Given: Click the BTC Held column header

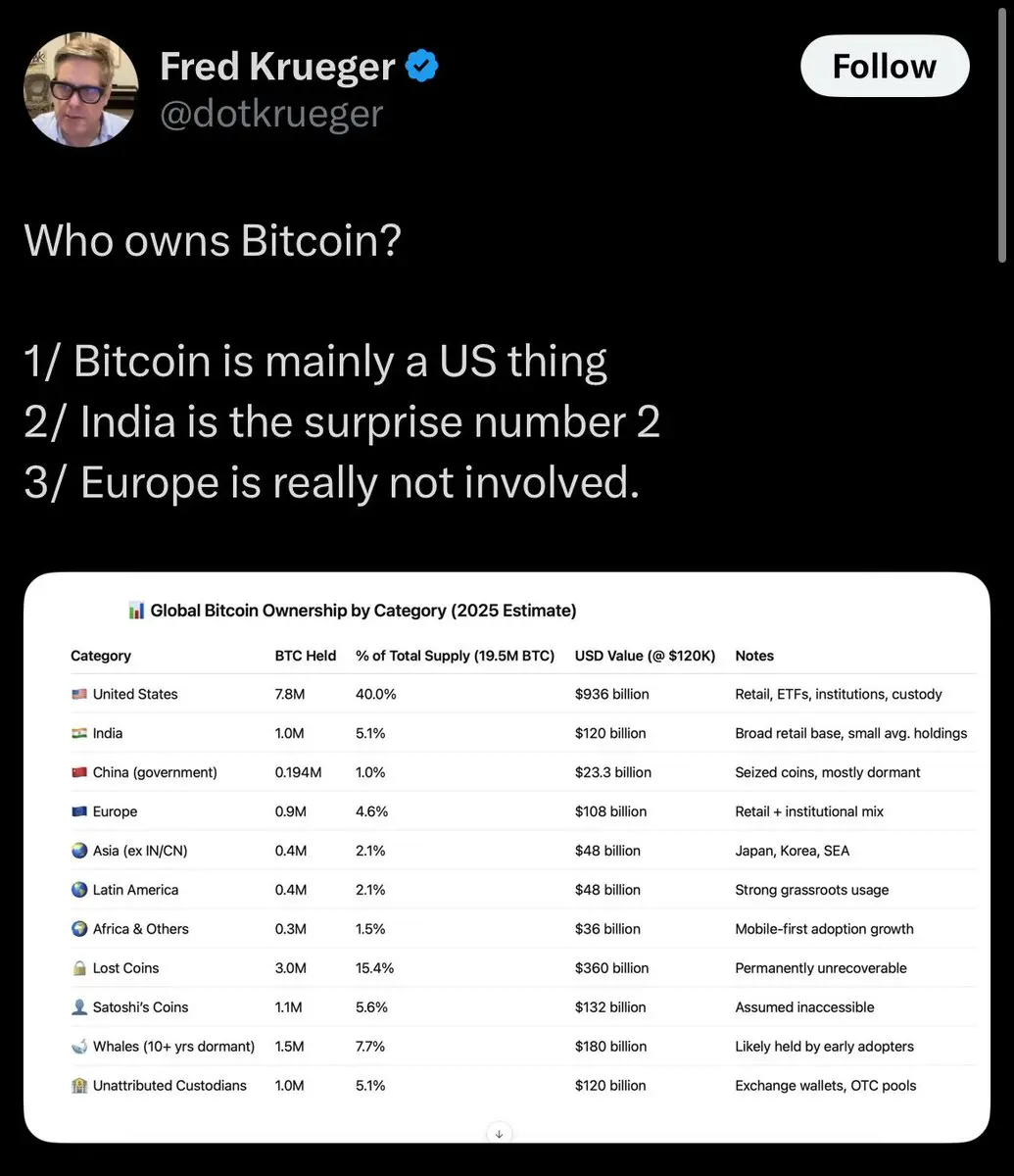Looking at the screenshot, I should click(305, 656).
